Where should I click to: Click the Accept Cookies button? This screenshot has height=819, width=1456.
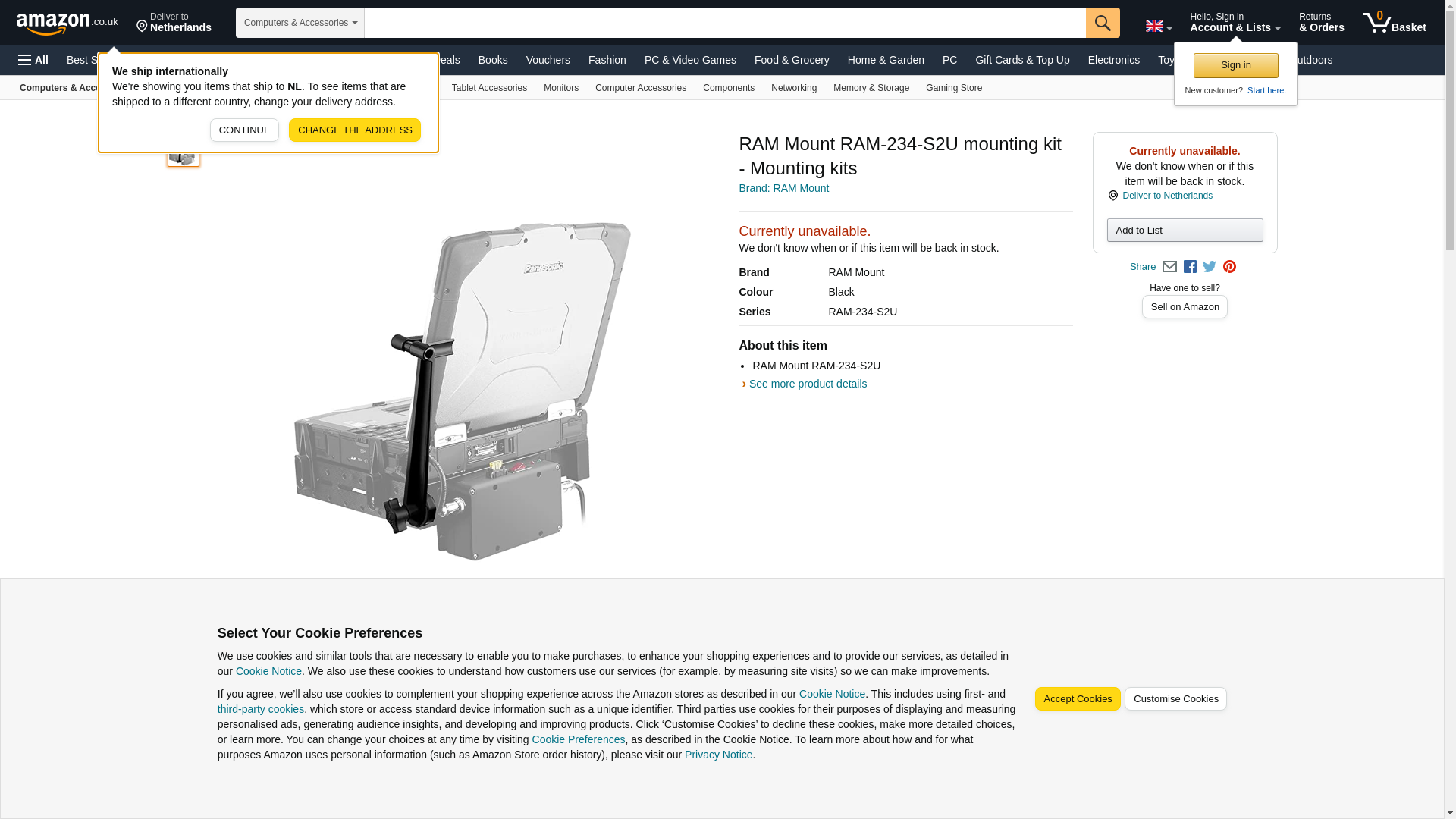1078,699
